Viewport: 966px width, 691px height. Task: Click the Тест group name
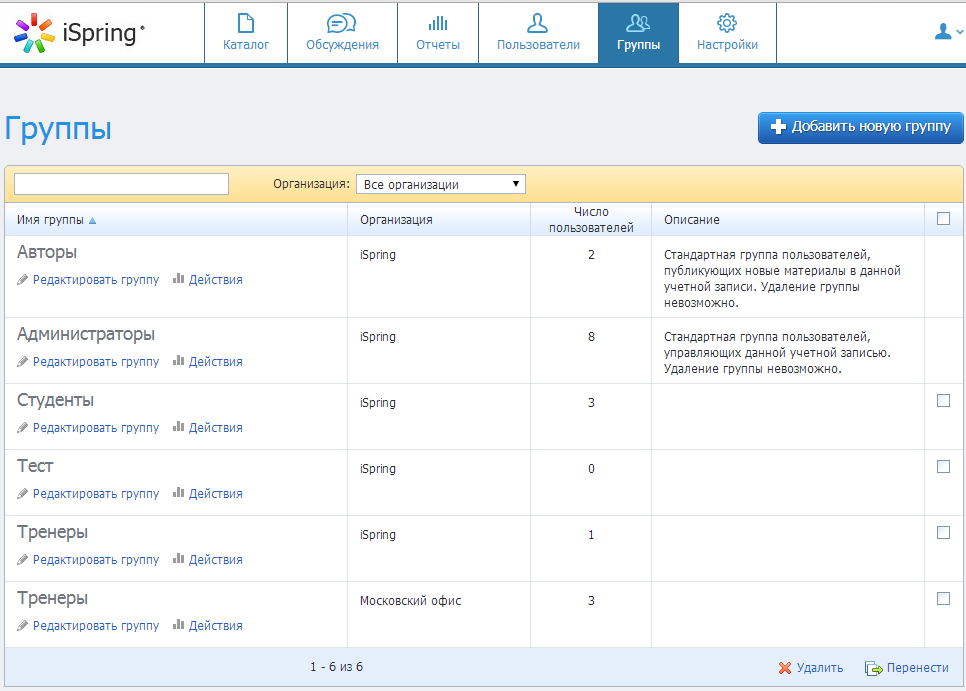(x=35, y=466)
